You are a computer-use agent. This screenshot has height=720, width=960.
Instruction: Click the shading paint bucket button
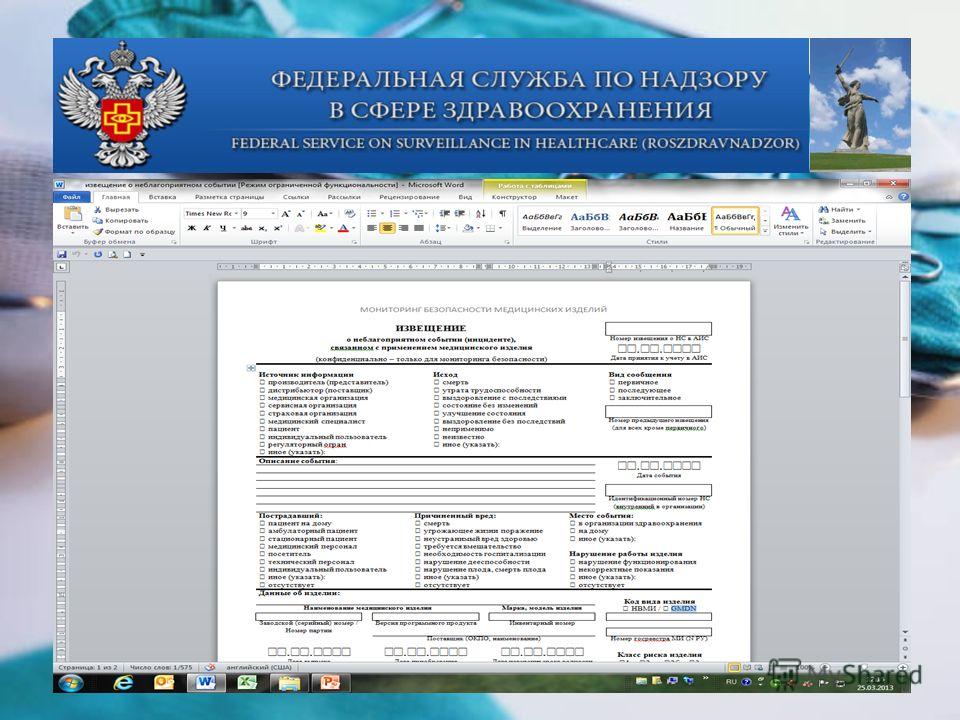(468, 228)
